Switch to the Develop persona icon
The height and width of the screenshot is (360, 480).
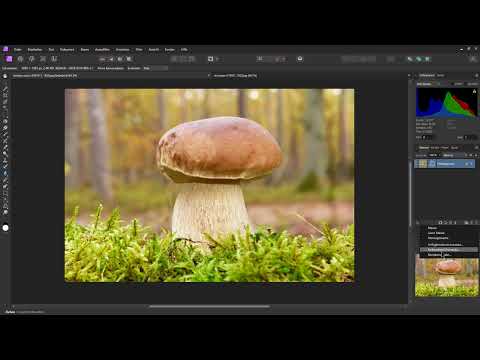(32, 59)
